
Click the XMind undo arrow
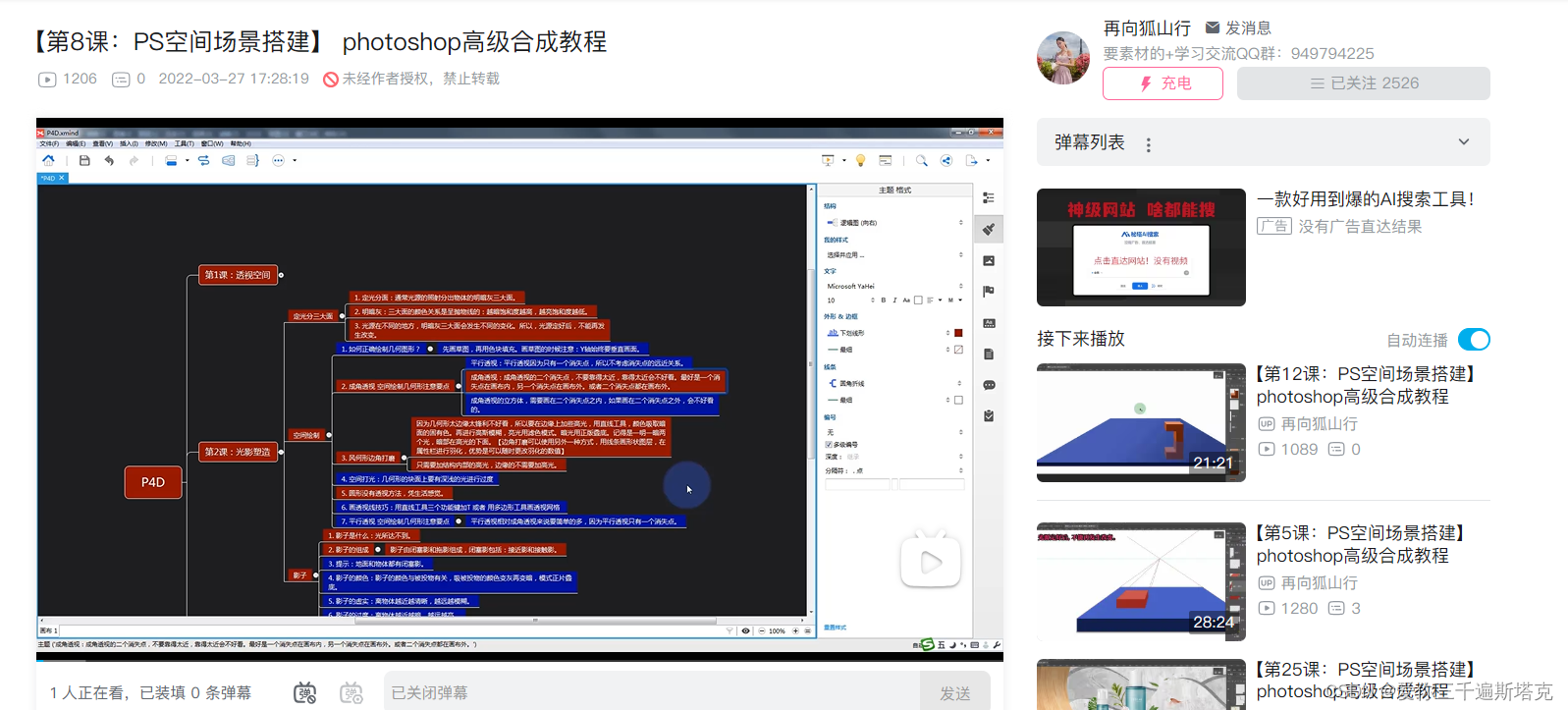pos(109,160)
